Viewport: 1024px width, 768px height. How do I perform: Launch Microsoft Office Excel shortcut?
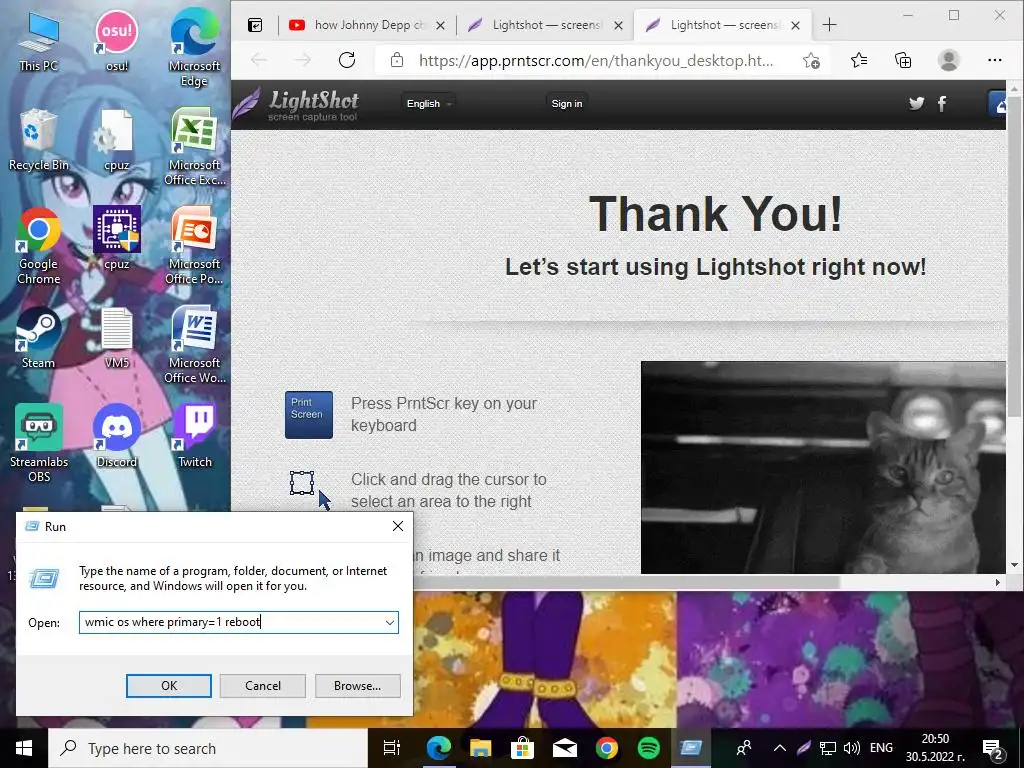click(x=194, y=147)
